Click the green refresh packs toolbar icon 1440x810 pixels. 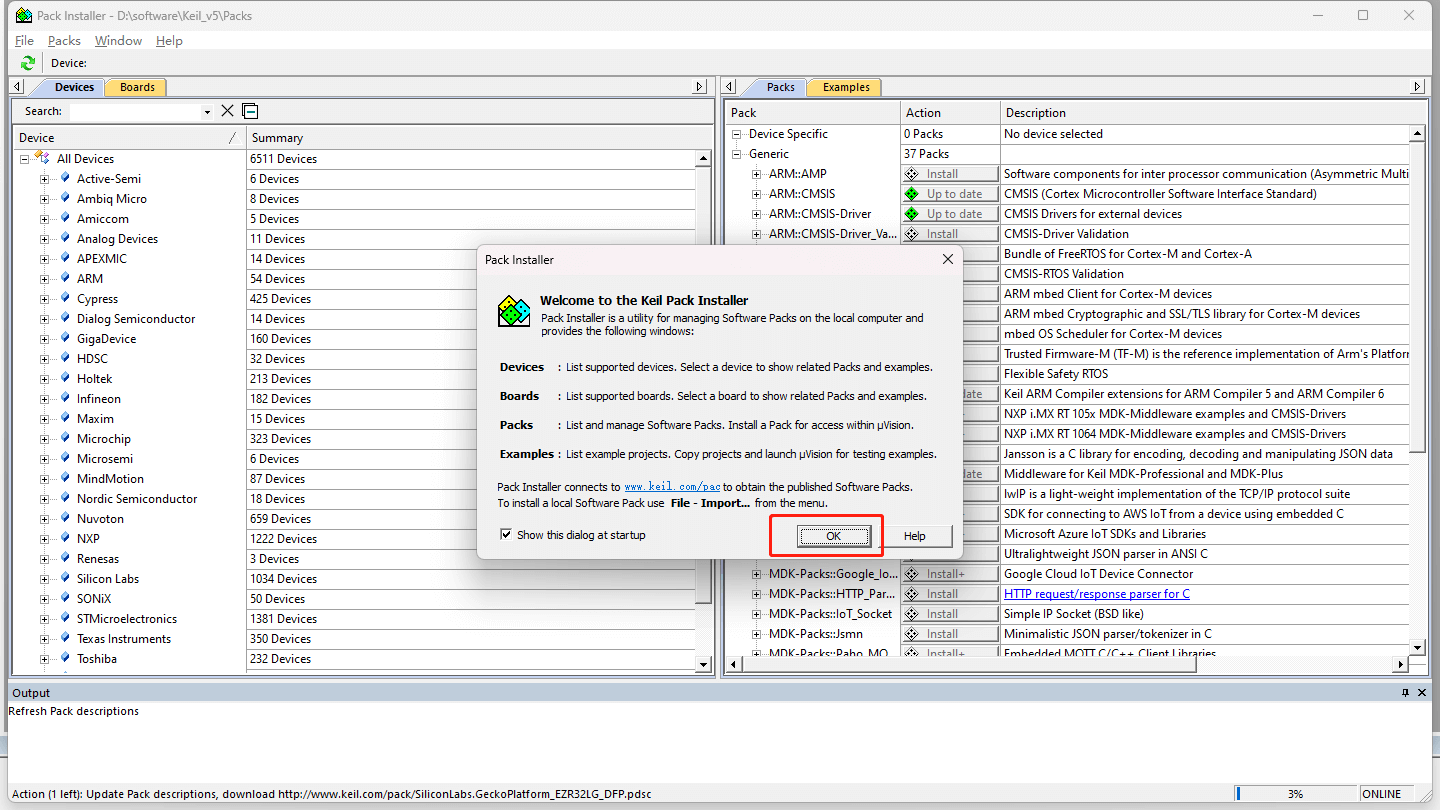[x=27, y=63]
